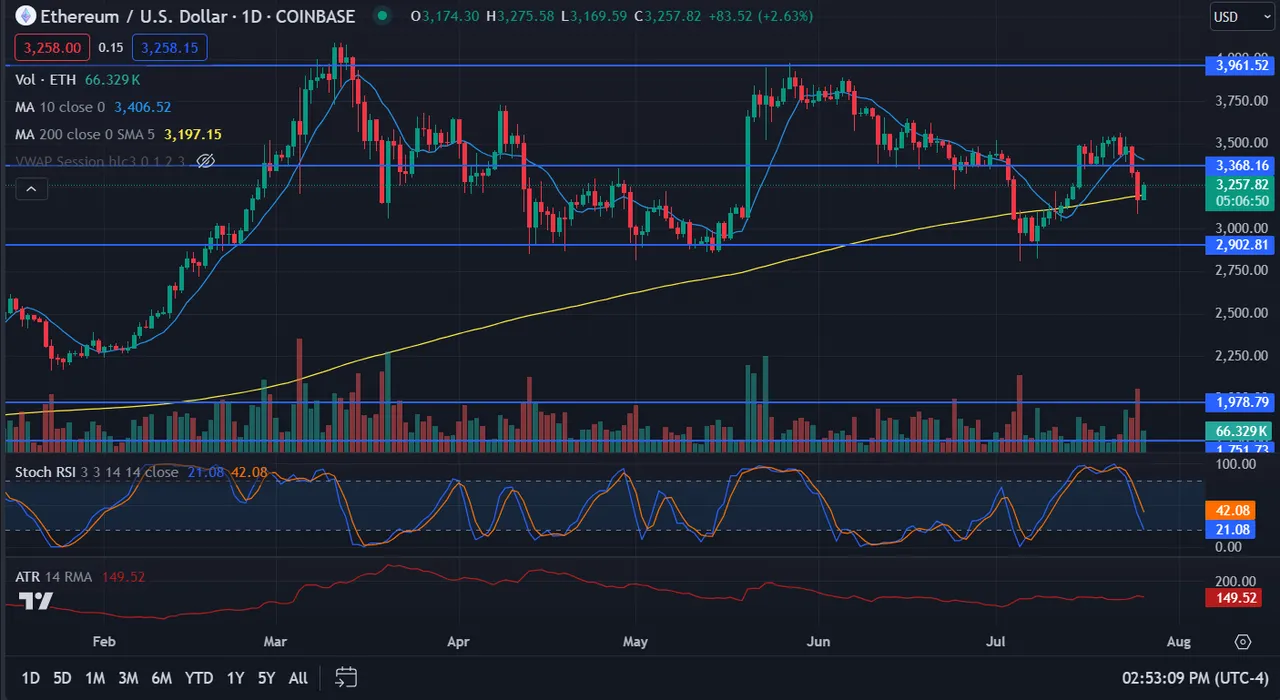Click the Aug label on the time axis
Viewport: 1280px width, 700px height.
coord(1179,642)
